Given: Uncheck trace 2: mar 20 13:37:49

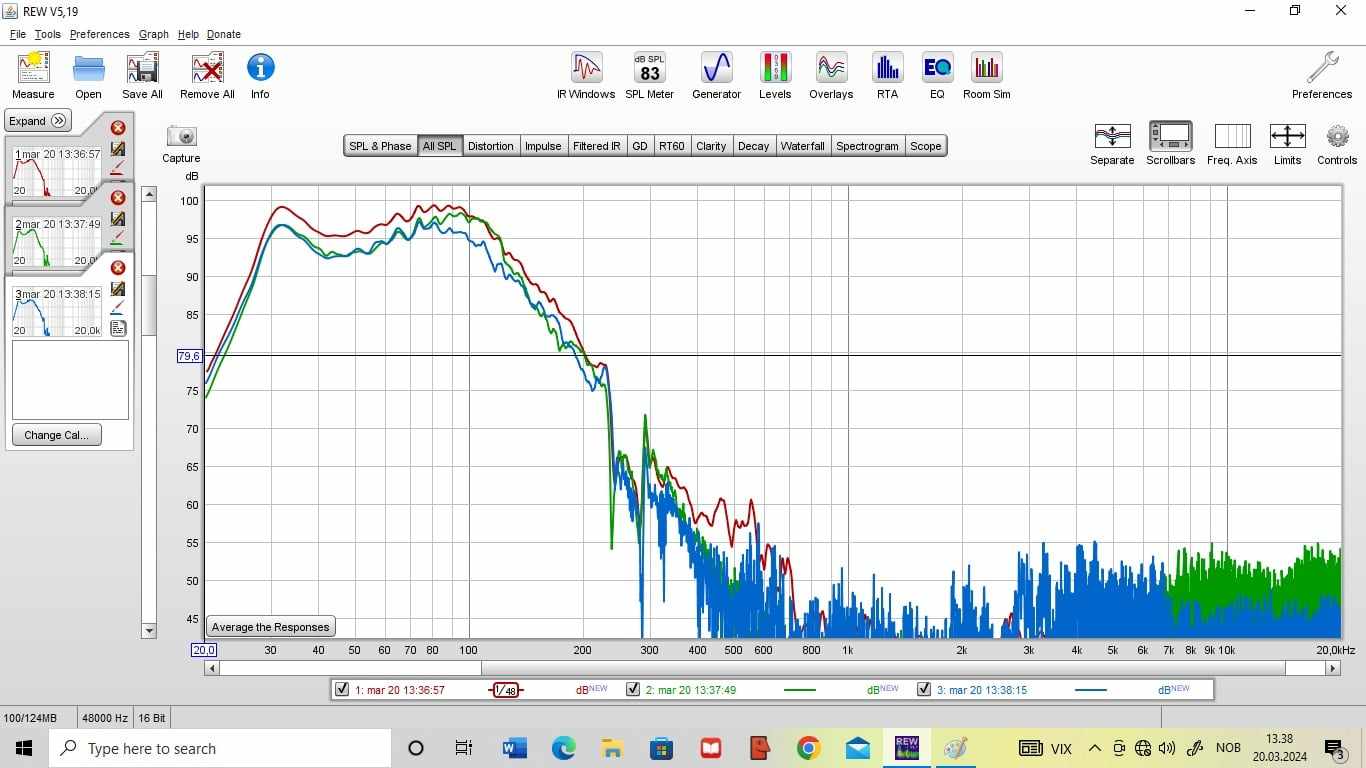Looking at the screenshot, I should pos(633,689).
